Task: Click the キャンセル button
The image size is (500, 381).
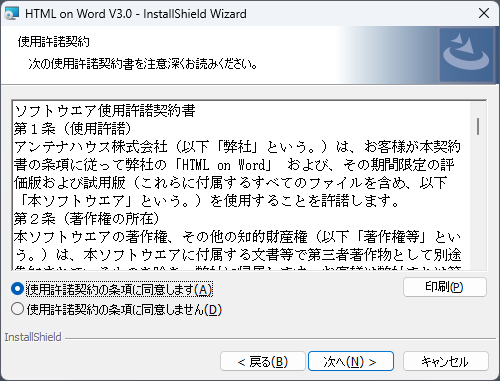Action: pyautogui.click(x=446, y=361)
